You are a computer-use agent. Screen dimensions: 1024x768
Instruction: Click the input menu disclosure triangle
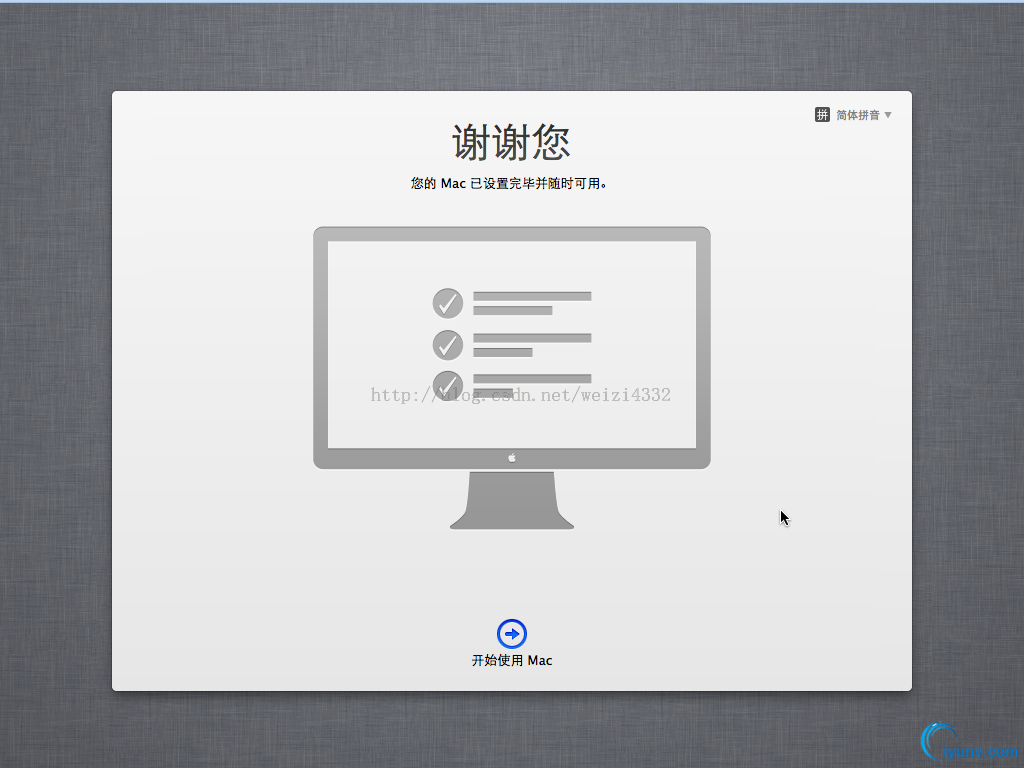(888, 115)
